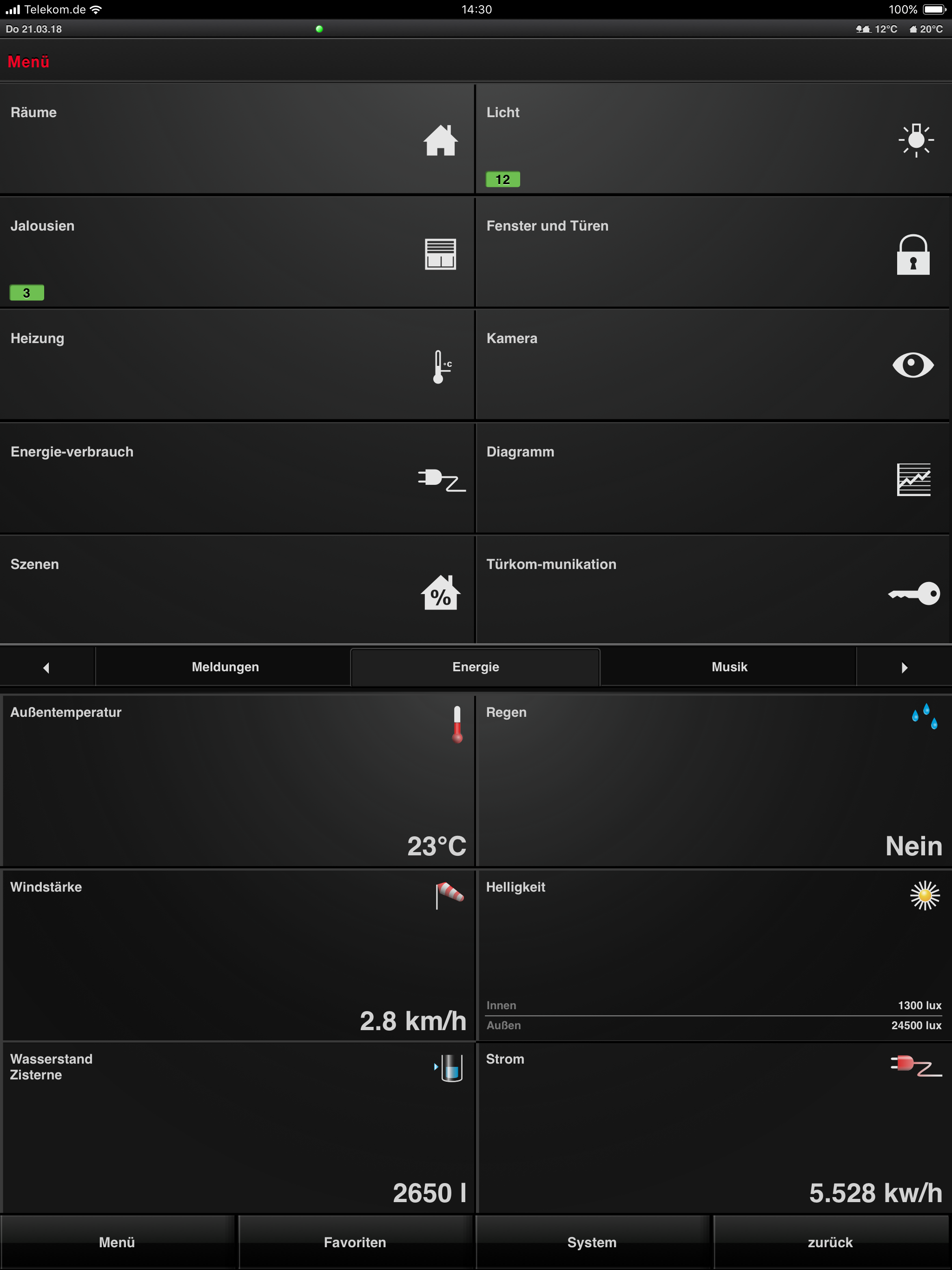Tap the Licht lamp icon

coord(916,140)
